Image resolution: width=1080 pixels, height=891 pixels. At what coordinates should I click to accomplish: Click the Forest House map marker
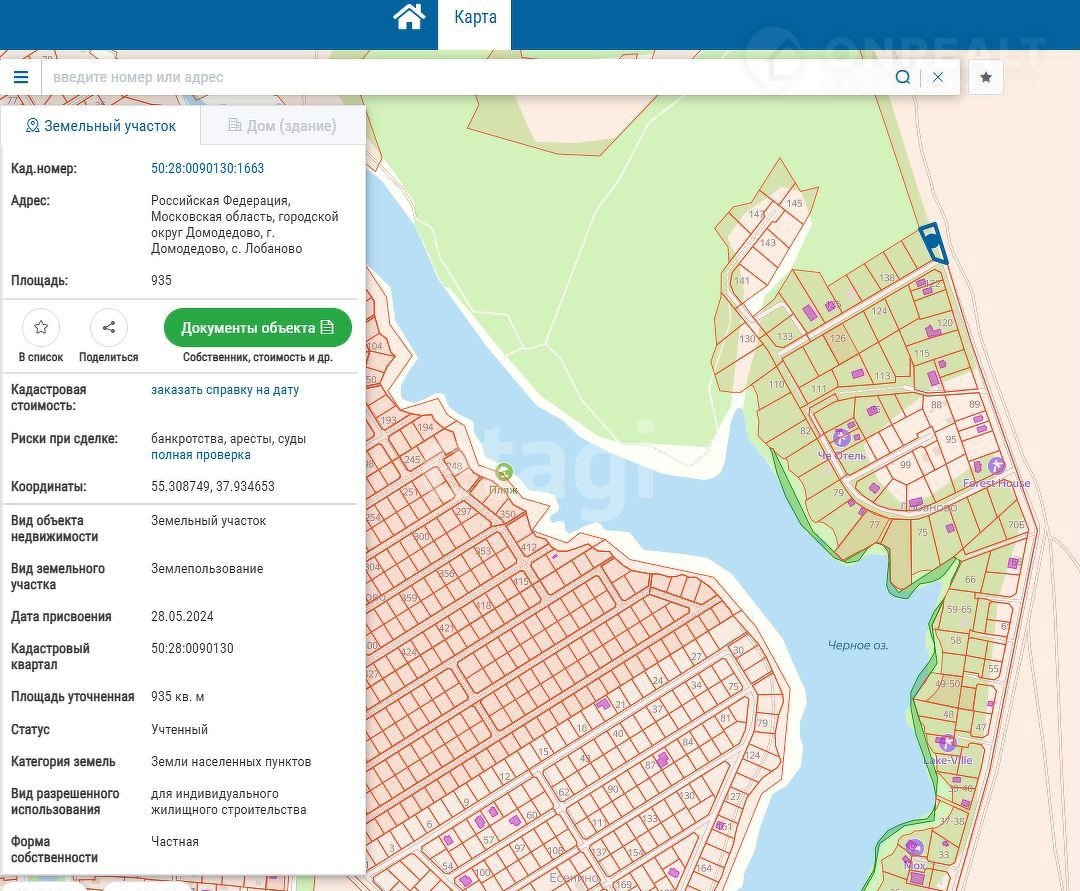tap(996, 466)
